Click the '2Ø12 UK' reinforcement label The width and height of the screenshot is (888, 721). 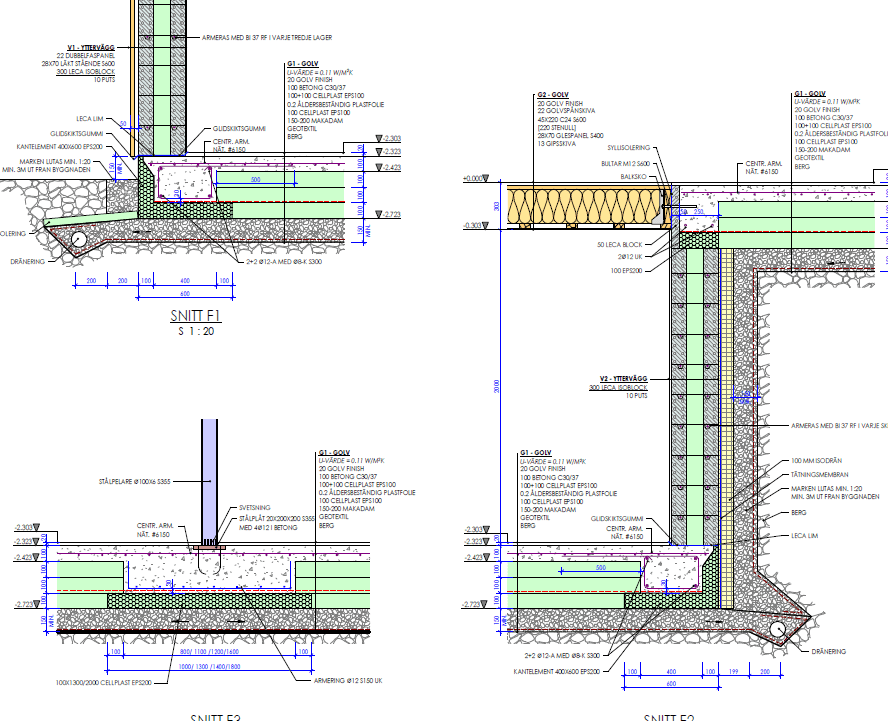point(630,257)
